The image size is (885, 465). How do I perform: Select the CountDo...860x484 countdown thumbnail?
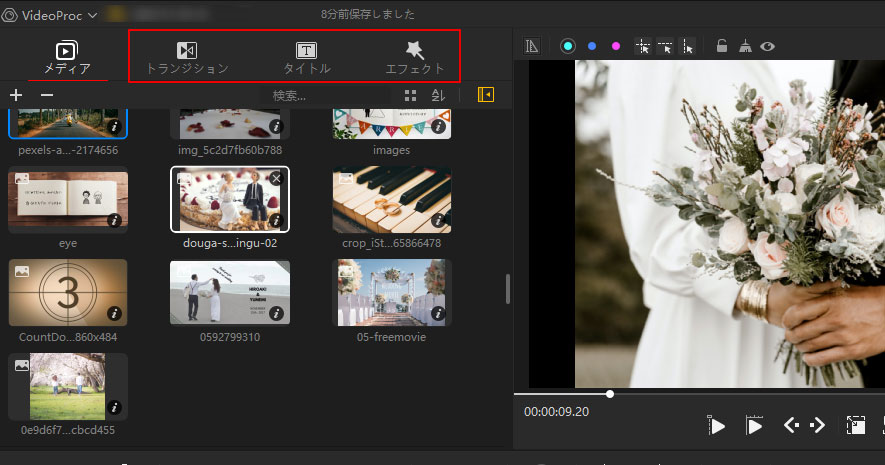[68, 292]
